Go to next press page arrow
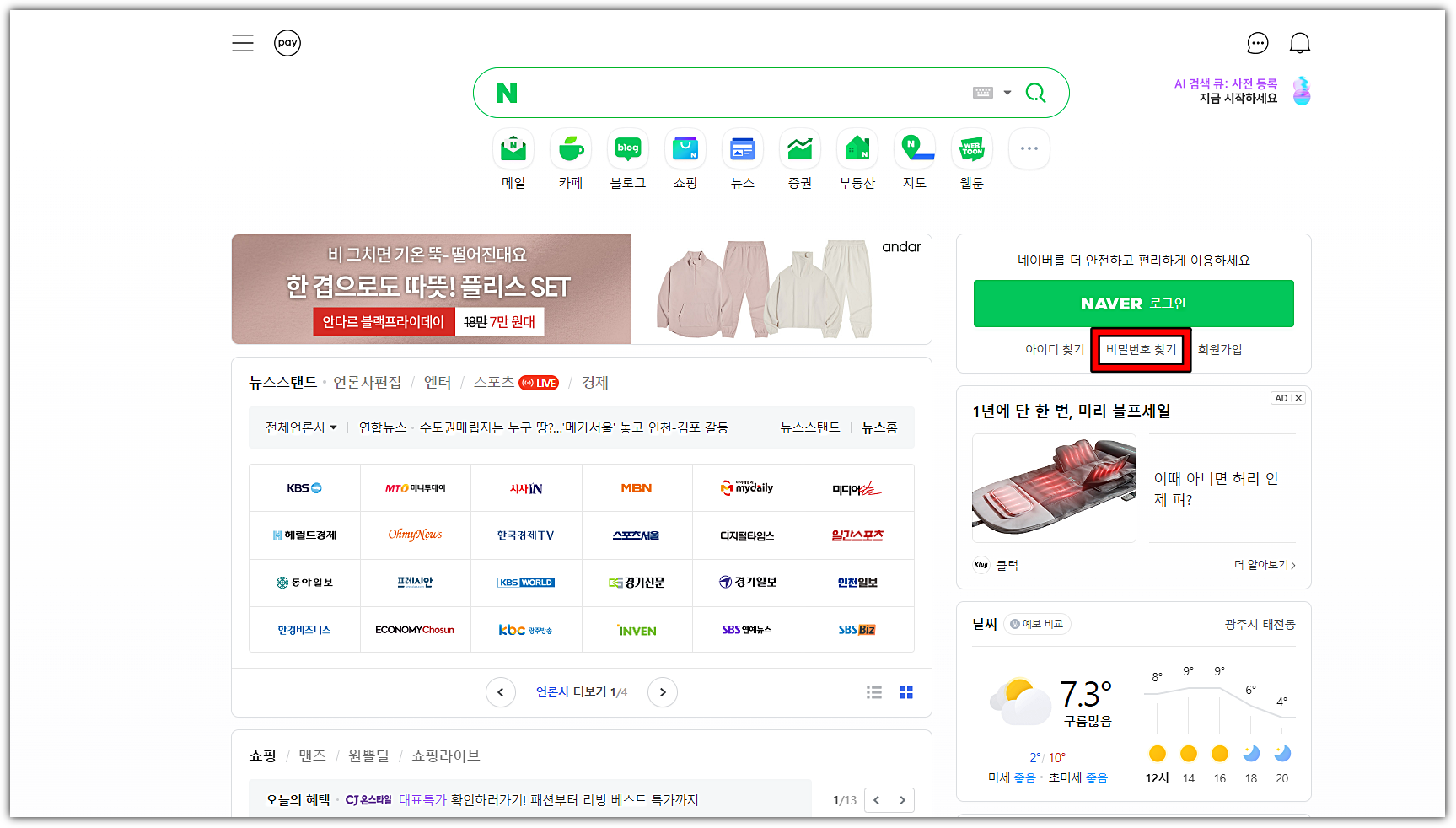 (x=663, y=692)
